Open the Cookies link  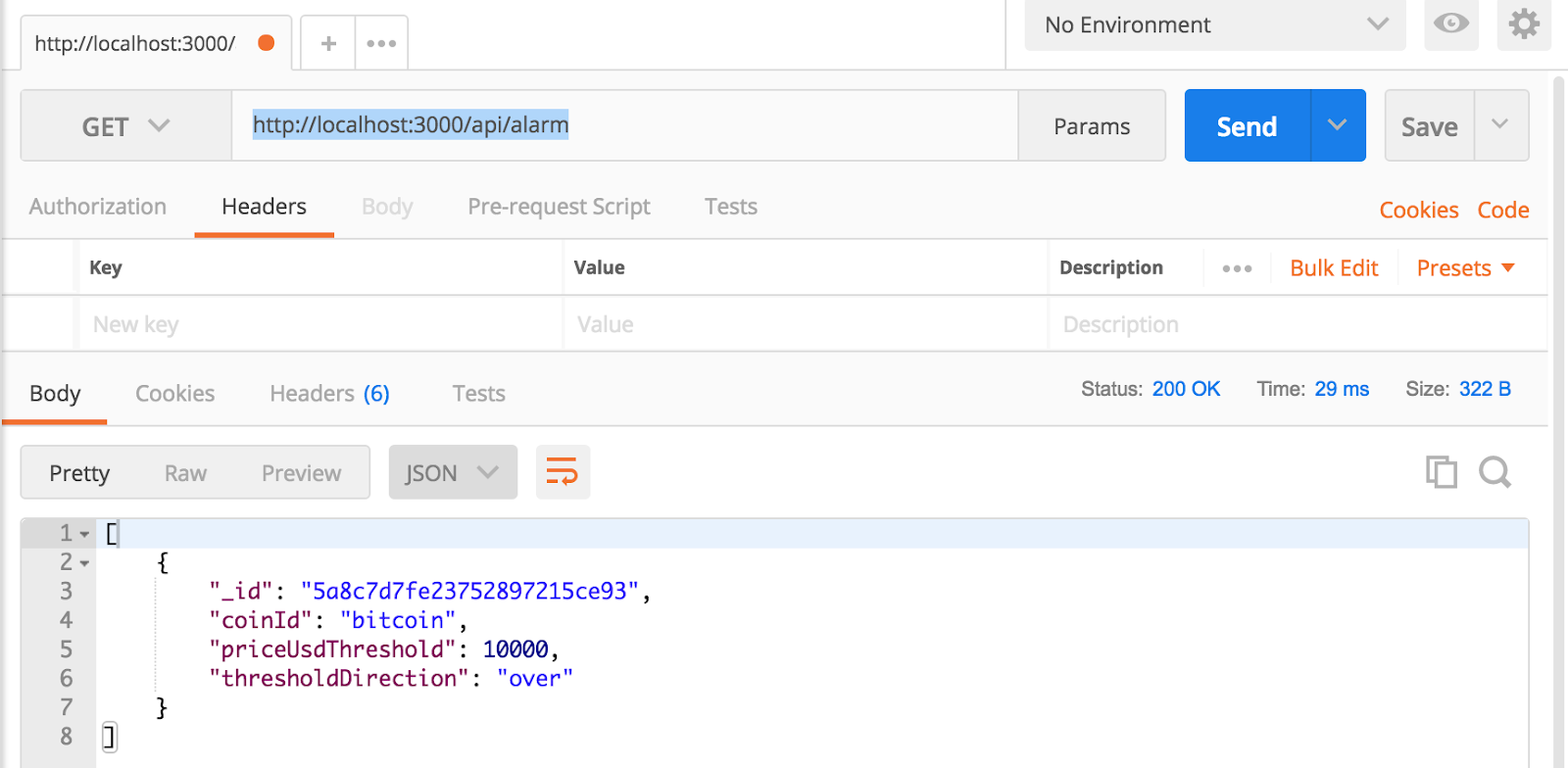click(1418, 210)
